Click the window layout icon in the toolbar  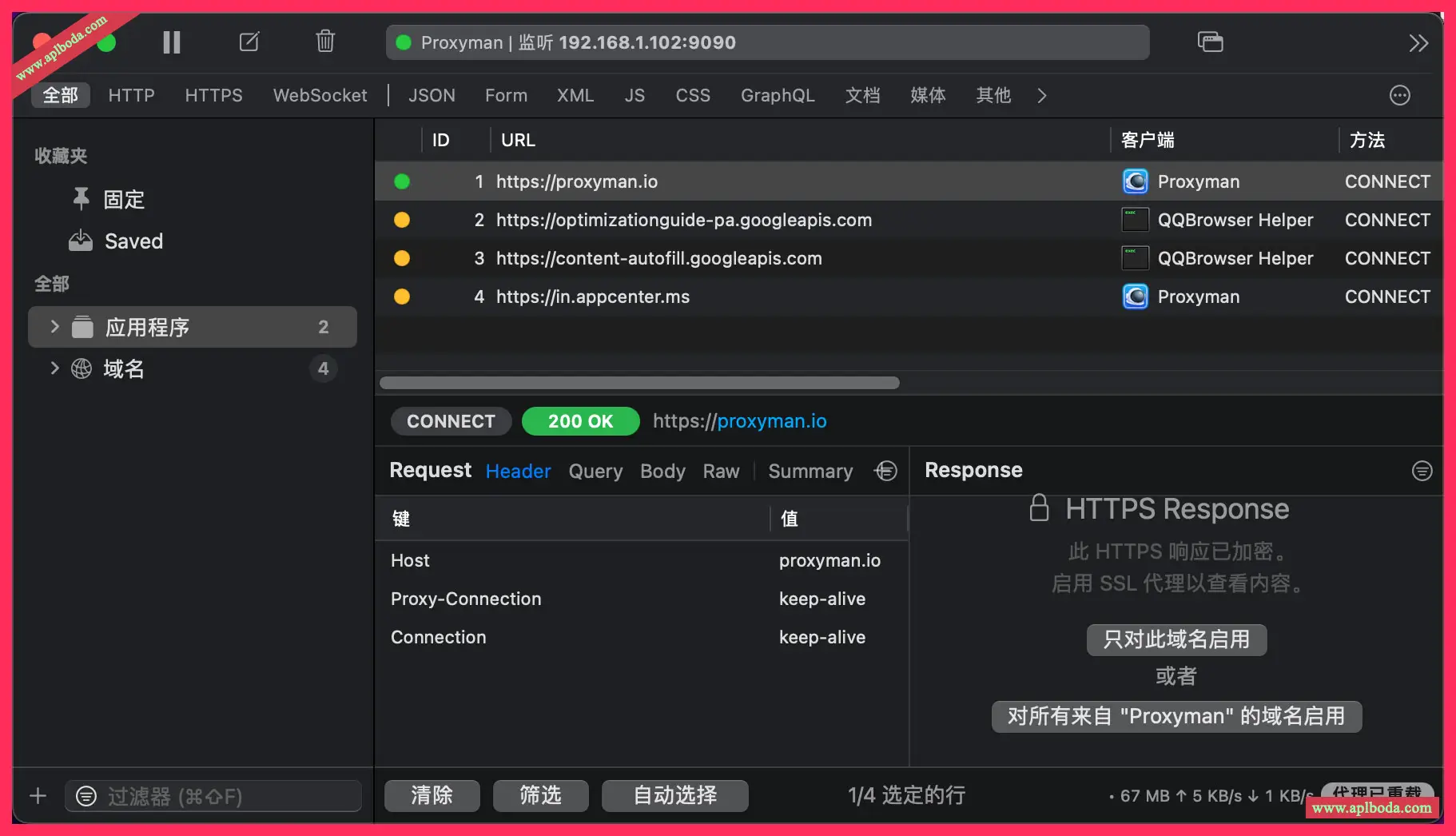1210,42
